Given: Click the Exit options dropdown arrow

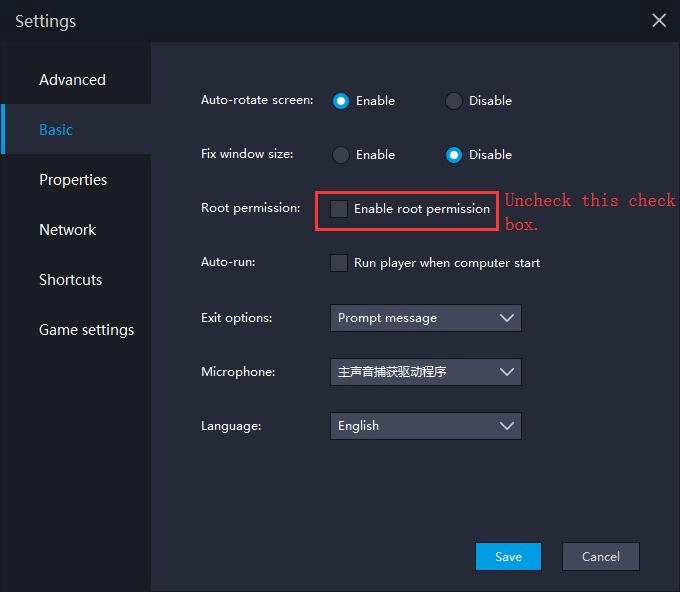Looking at the screenshot, I should (x=507, y=318).
